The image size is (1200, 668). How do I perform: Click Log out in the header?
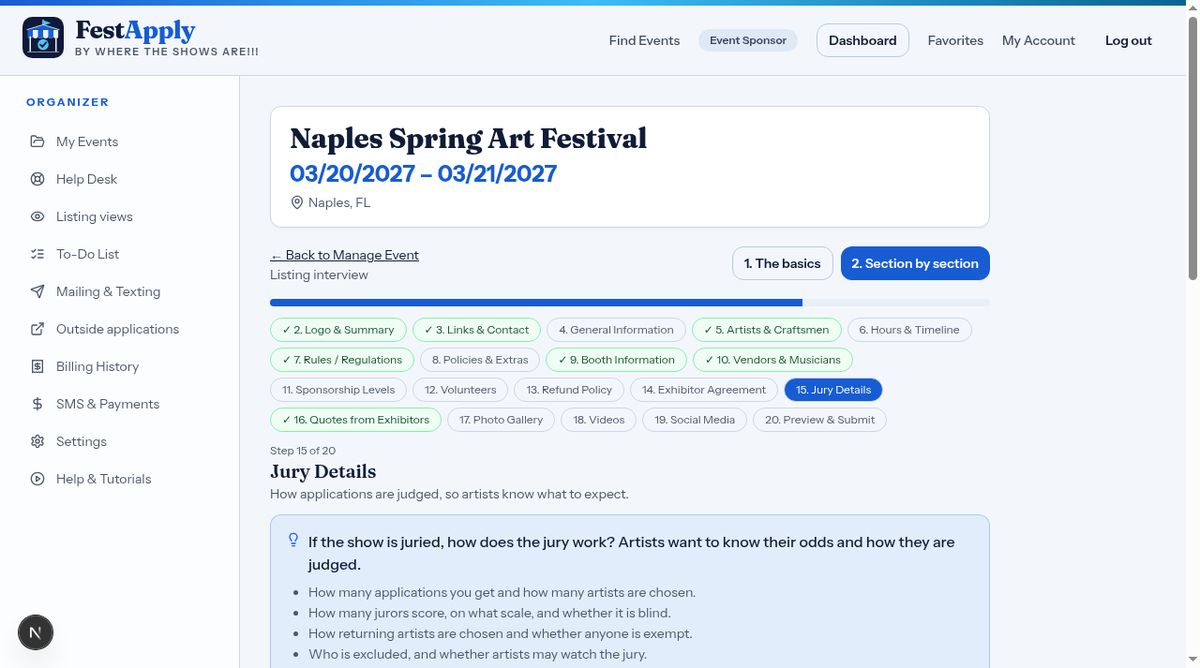tap(1128, 40)
